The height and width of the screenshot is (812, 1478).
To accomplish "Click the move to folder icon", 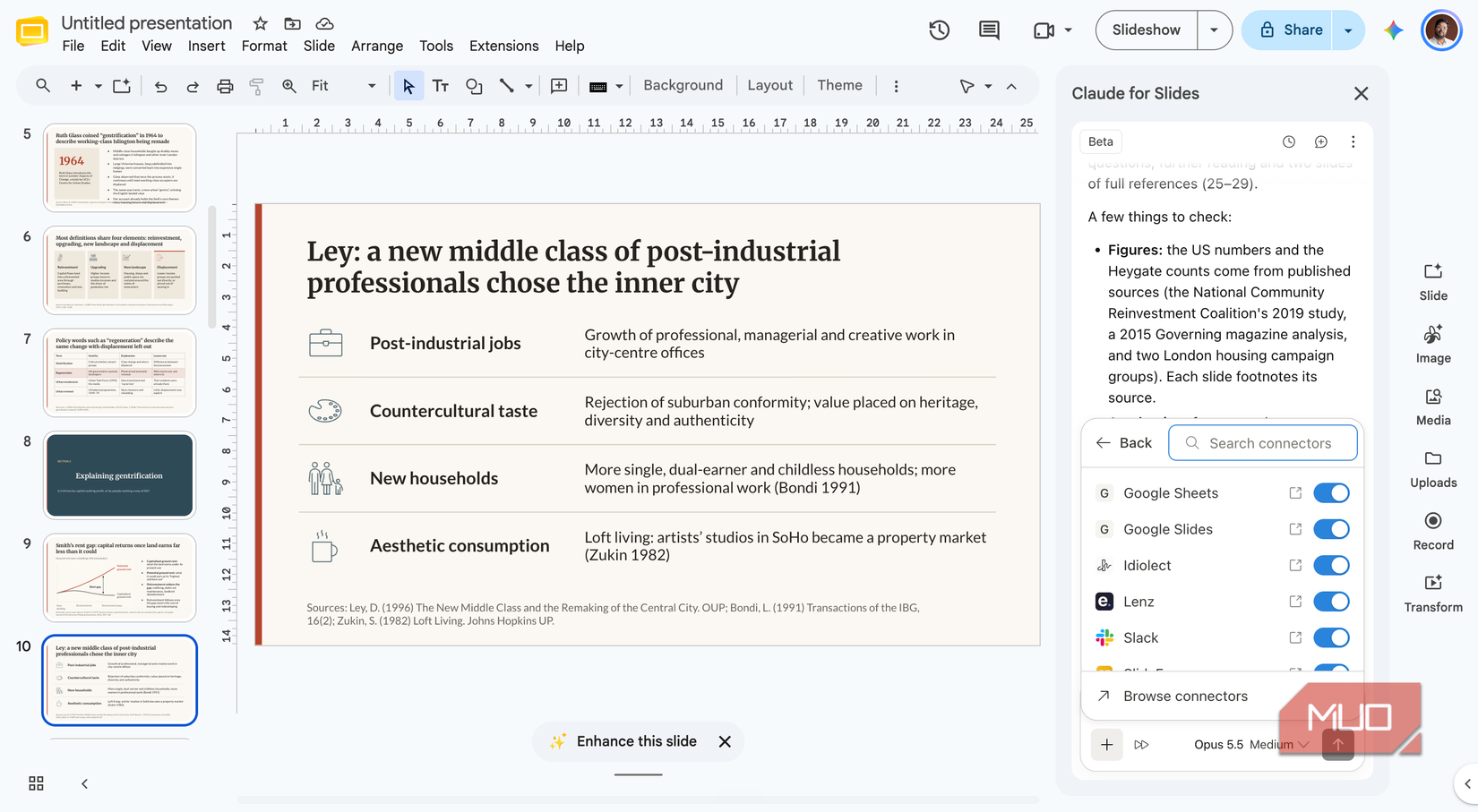I will pyautogui.click(x=292, y=23).
